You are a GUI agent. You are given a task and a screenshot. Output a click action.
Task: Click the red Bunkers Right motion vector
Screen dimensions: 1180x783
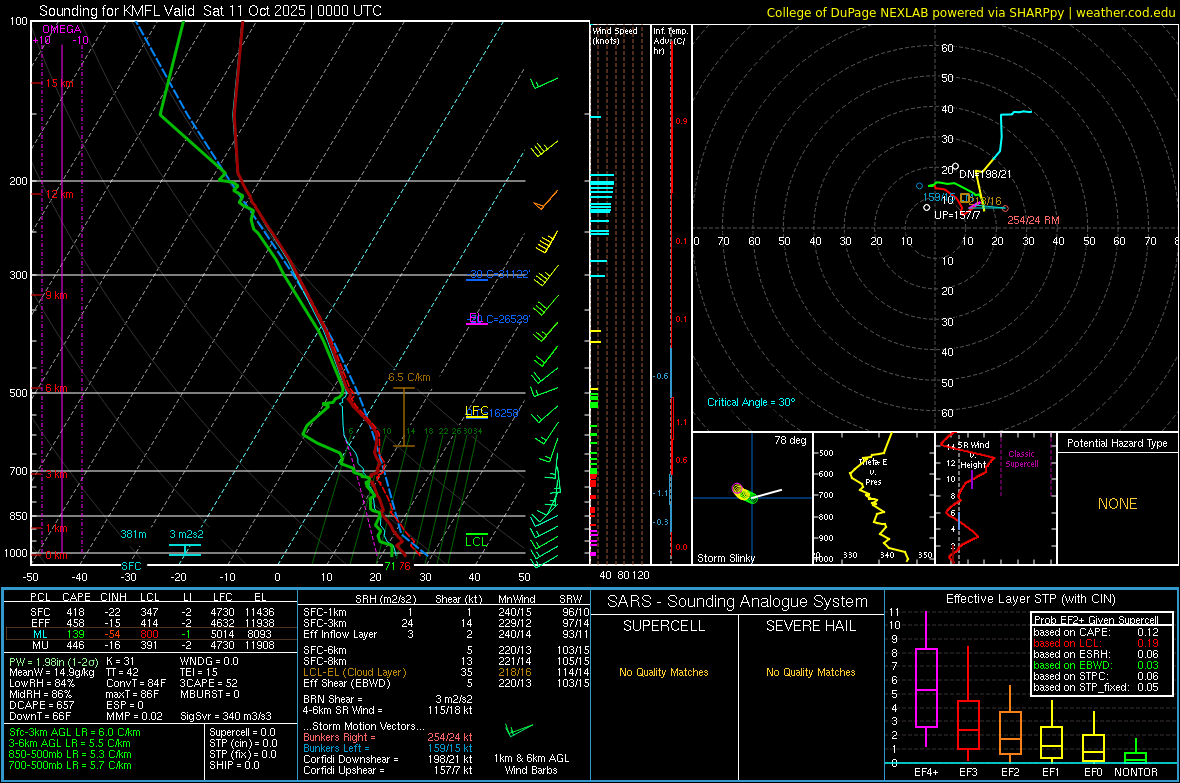point(388,737)
